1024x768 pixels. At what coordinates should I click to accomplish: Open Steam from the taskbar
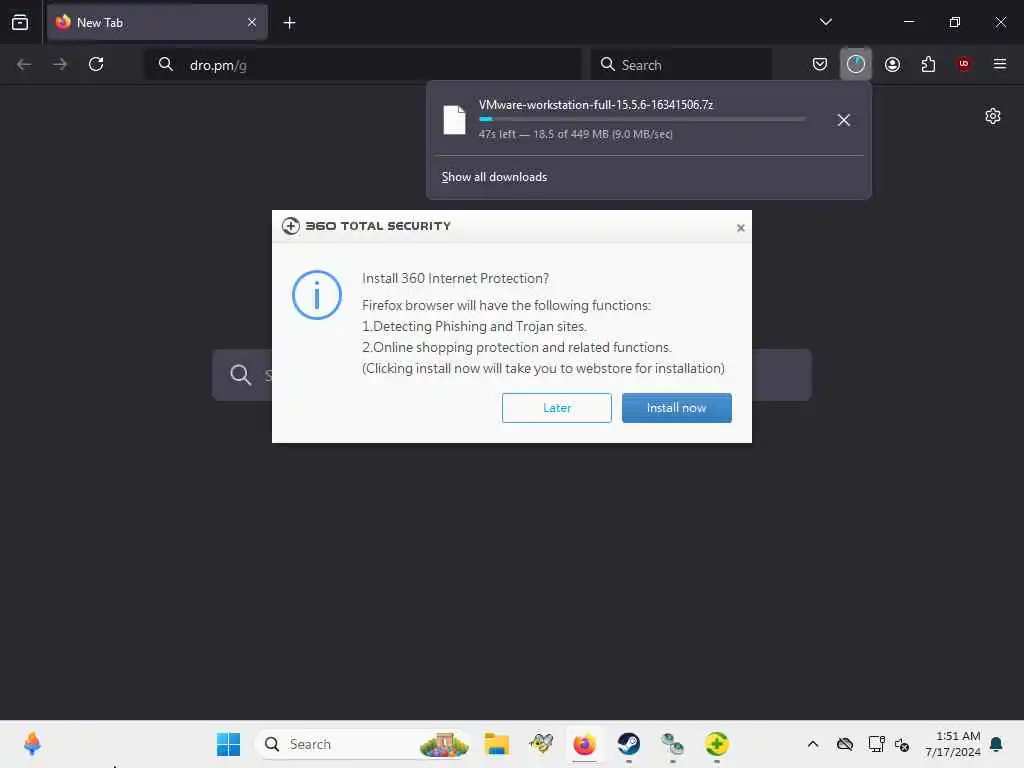click(628, 744)
